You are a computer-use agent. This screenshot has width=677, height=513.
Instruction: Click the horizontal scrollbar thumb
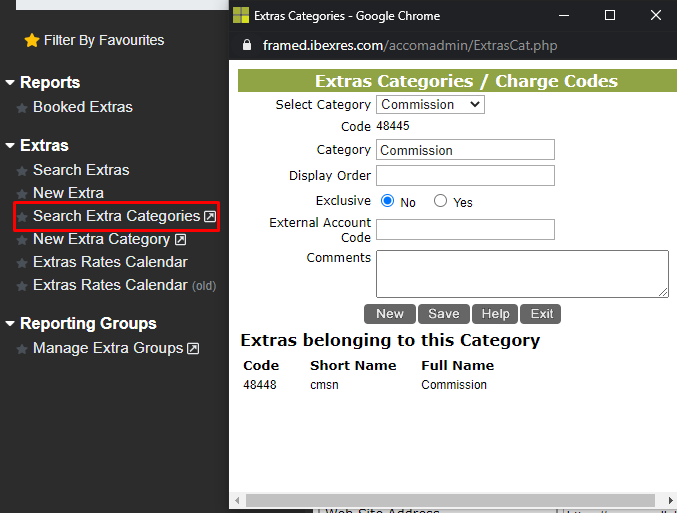coord(450,500)
